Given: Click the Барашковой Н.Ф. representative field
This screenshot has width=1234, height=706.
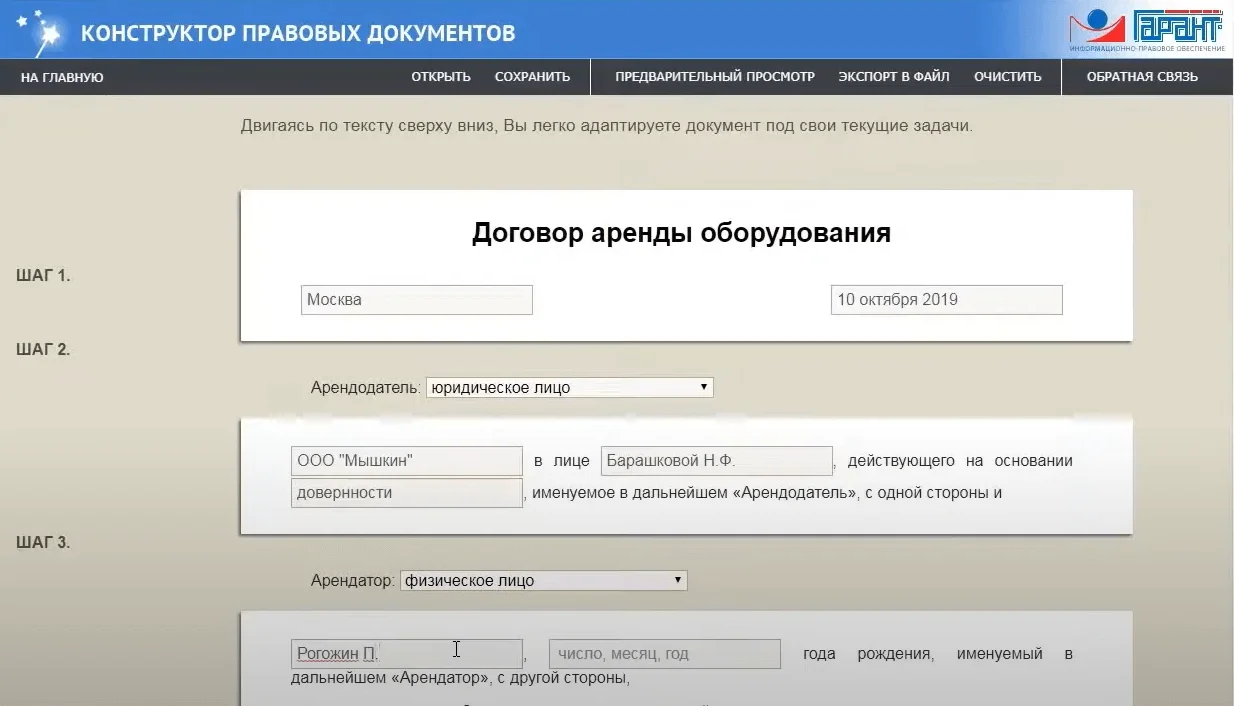Looking at the screenshot, I should pyautogui.click(x=717, y=461).
